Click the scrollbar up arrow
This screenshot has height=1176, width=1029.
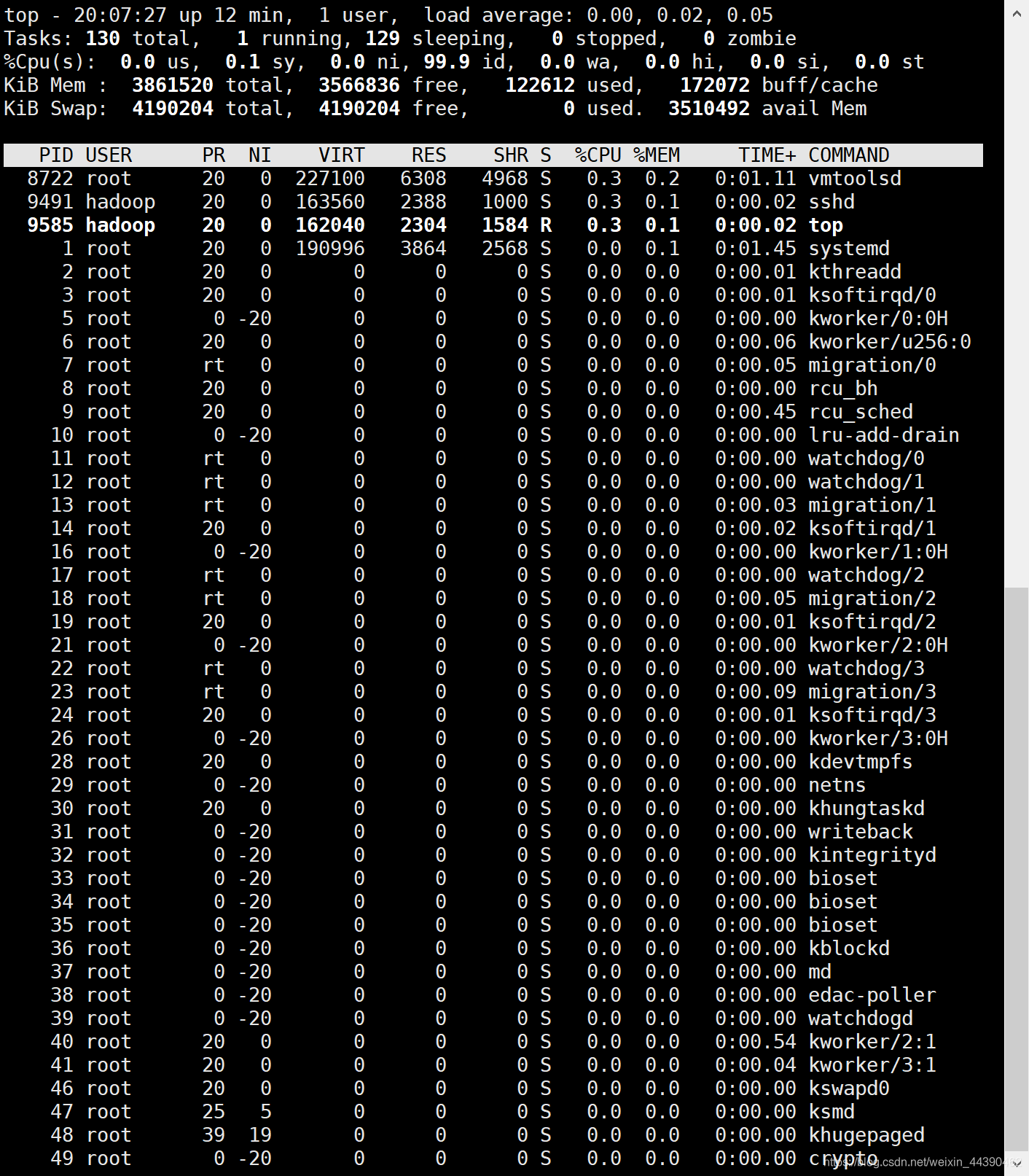click(x=1016, y=12)
